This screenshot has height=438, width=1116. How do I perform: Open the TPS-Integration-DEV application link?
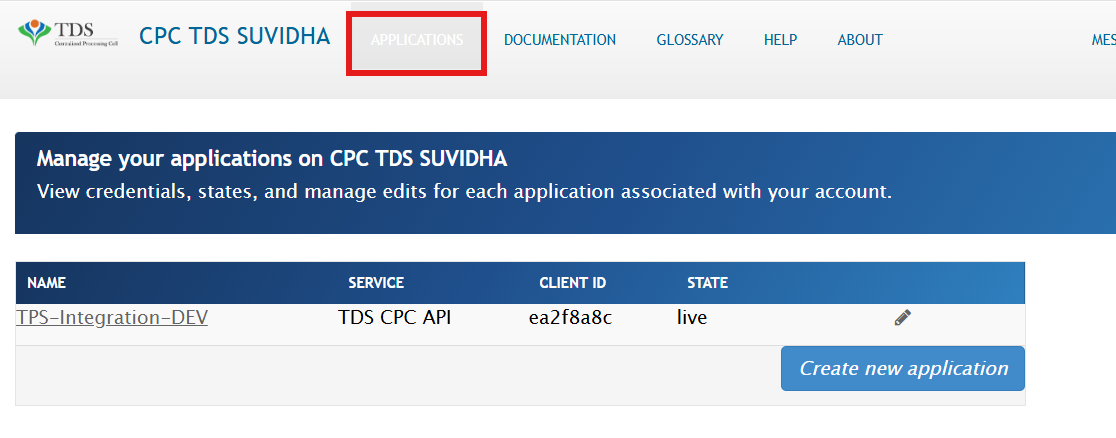point(112,318)
